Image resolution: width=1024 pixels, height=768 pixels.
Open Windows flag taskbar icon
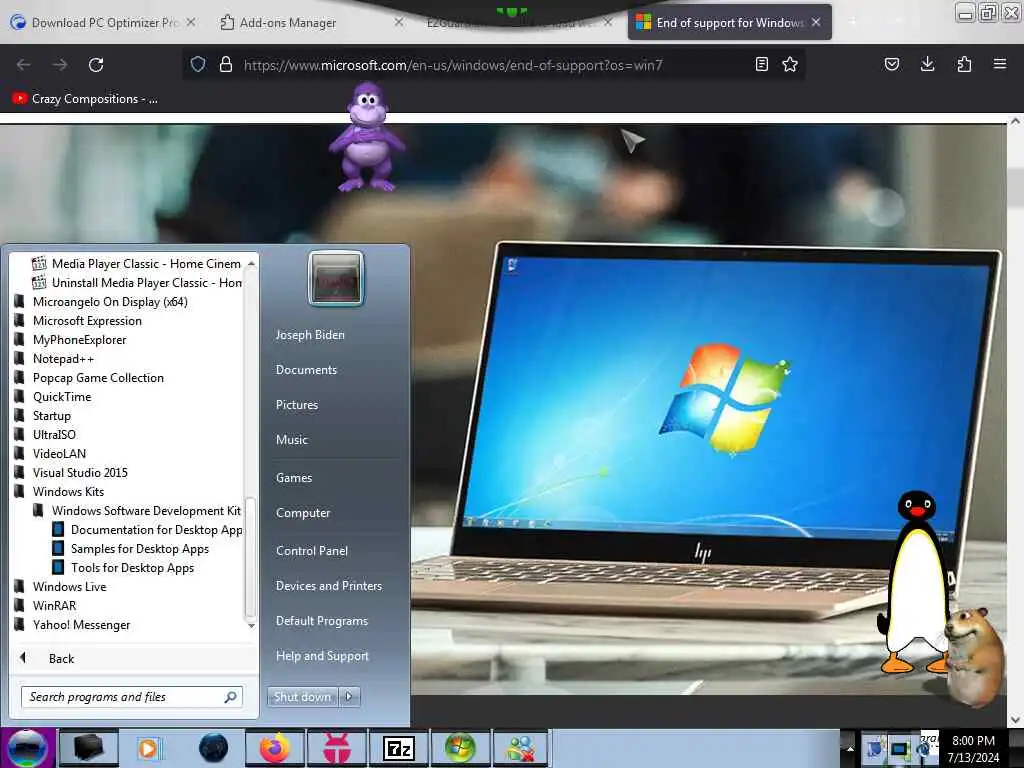(x=460, y=748)
